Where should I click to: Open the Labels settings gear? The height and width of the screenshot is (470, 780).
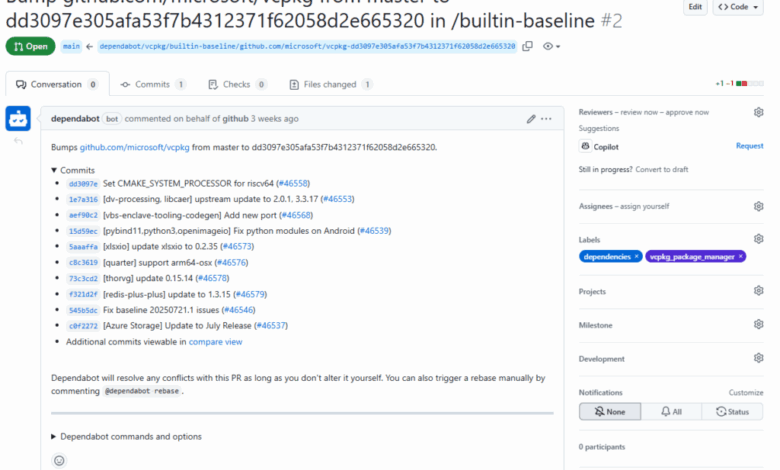[758, 239]
